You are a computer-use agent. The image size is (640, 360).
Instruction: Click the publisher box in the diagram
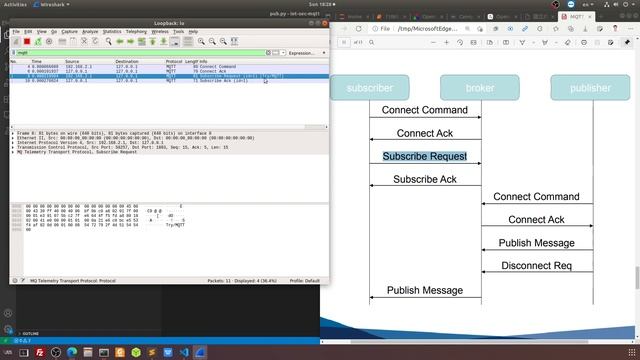(x=590, y=87)
